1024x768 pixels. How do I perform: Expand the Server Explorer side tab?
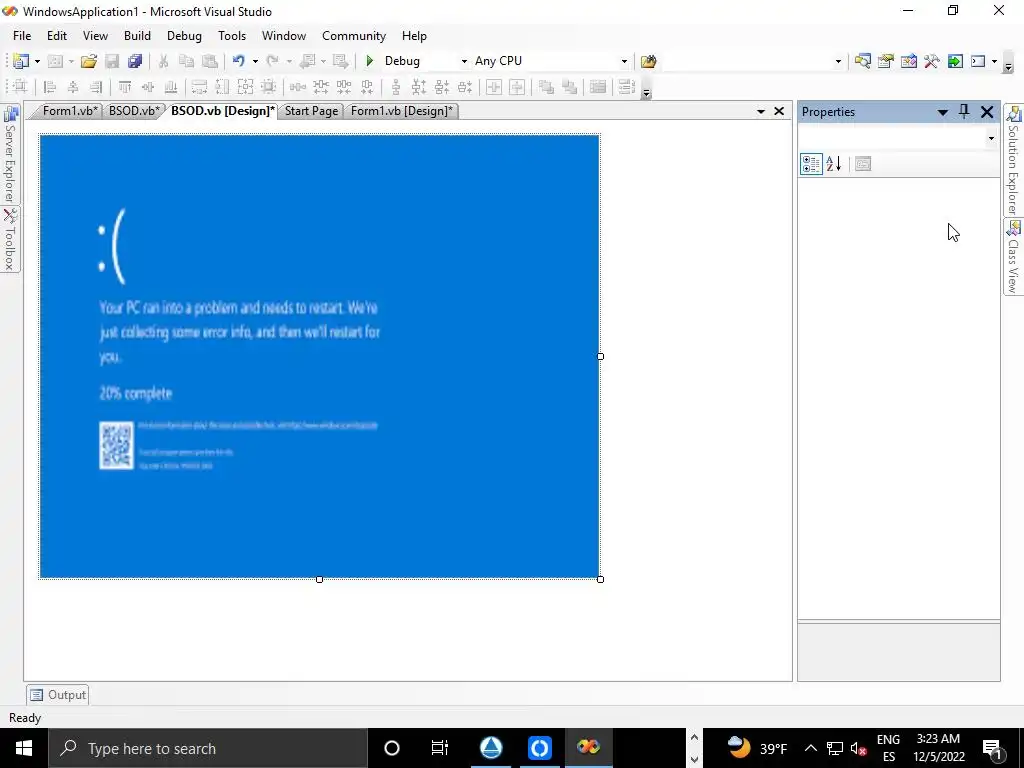pos(10,155)
